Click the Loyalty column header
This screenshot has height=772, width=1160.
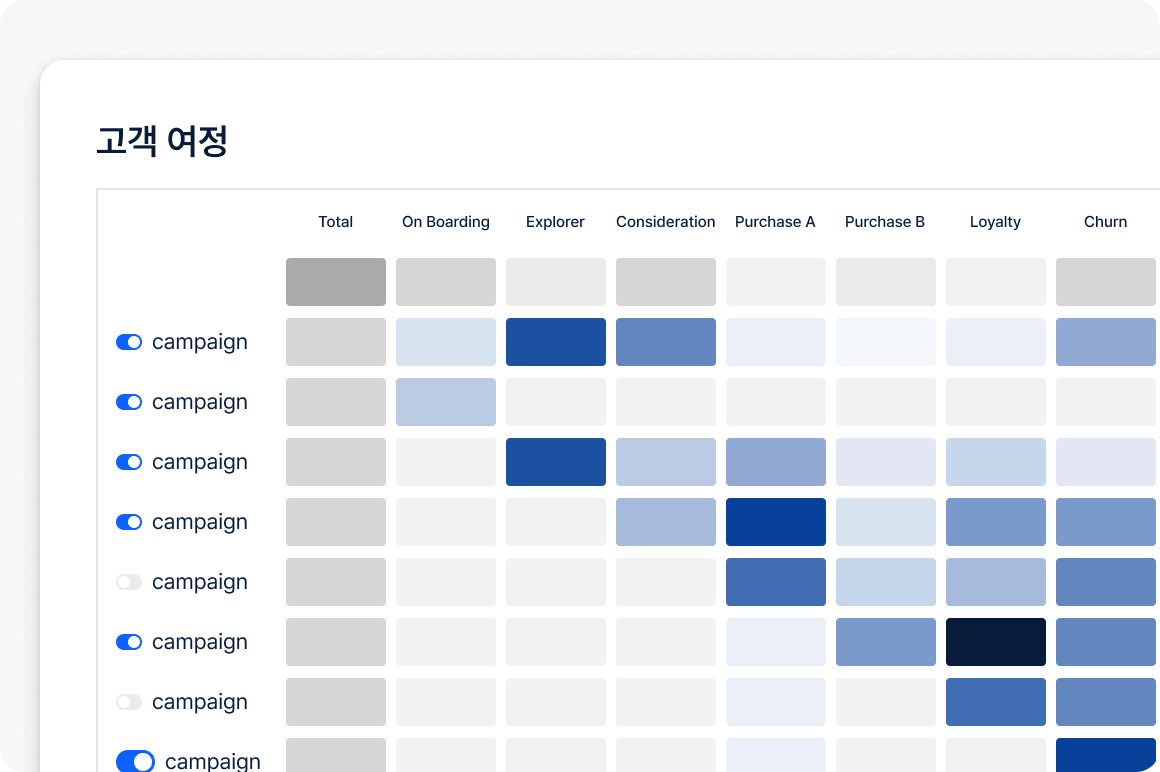tap(995, 222)
